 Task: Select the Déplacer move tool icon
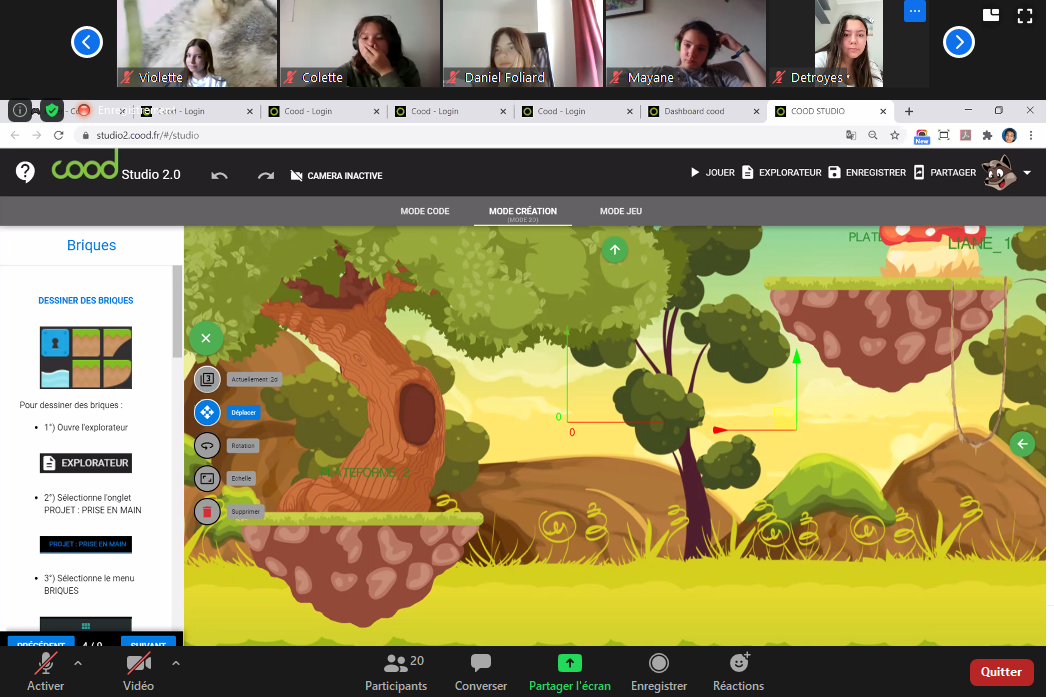coord(207,412)
